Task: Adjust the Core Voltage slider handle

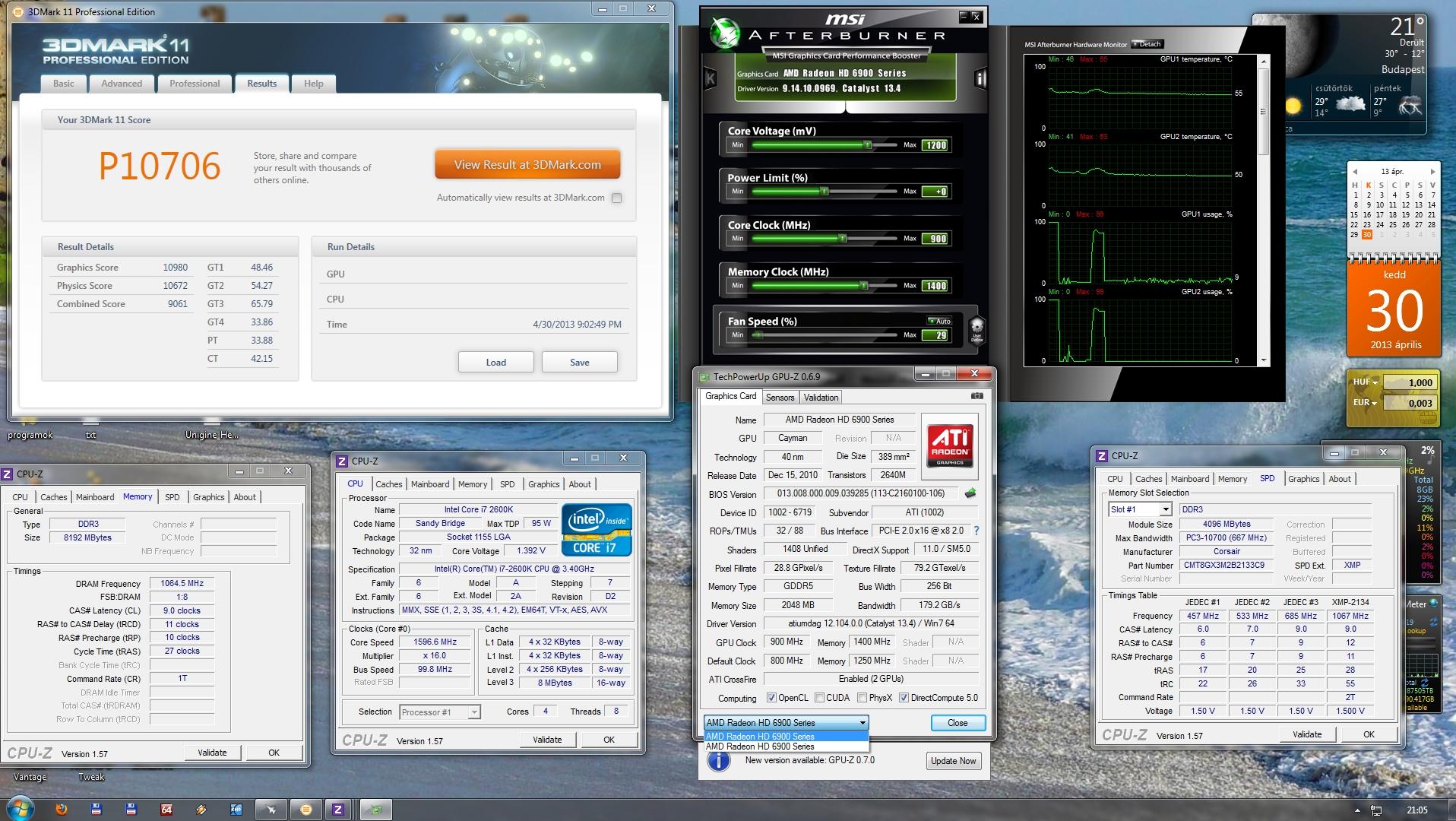Action: click(868, 144)
